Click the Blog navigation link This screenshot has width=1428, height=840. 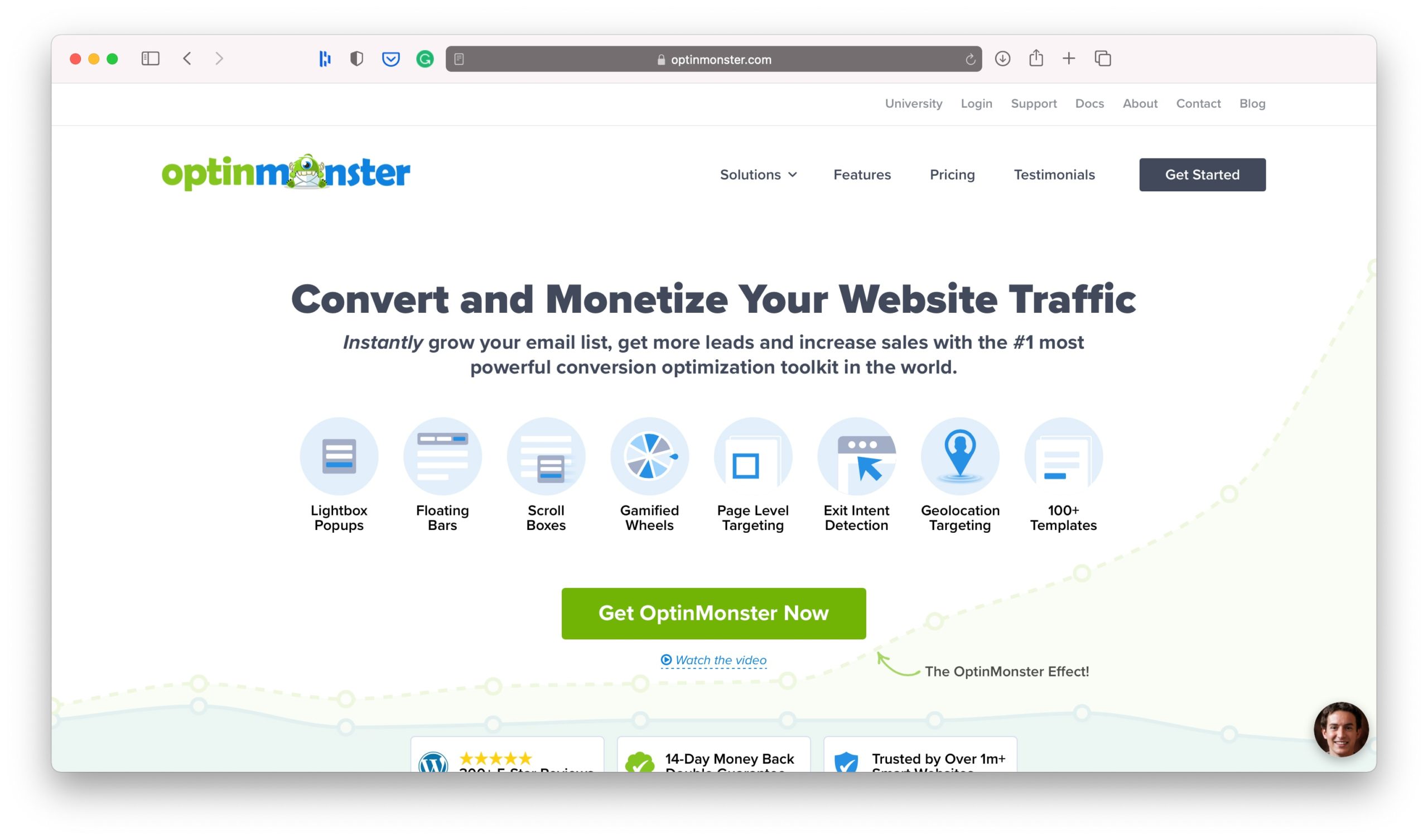1252,103
